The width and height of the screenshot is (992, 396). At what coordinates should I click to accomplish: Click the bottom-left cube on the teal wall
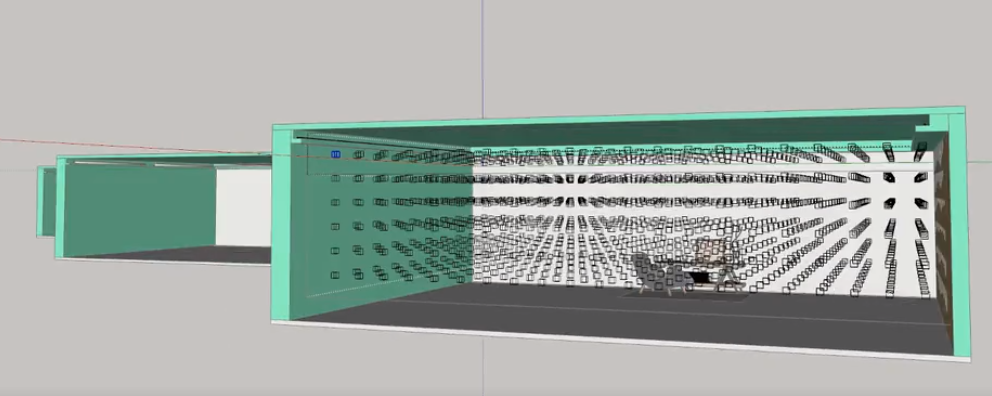pos(335,275)
